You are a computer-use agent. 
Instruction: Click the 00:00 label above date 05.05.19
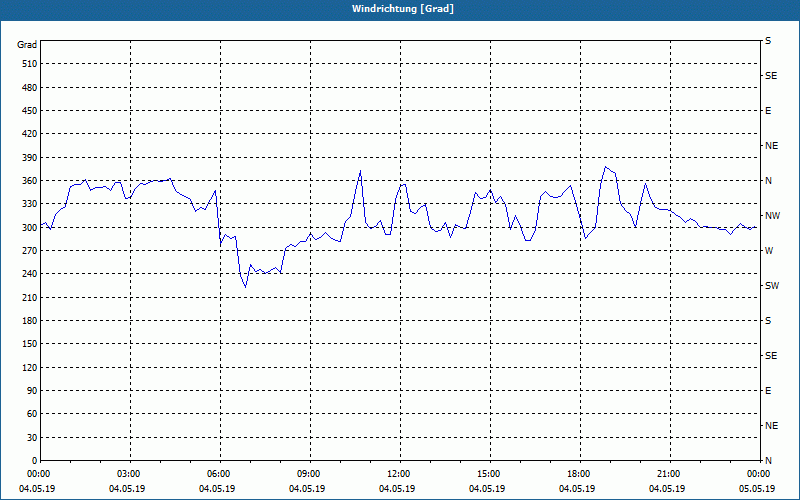coord(759,474)
